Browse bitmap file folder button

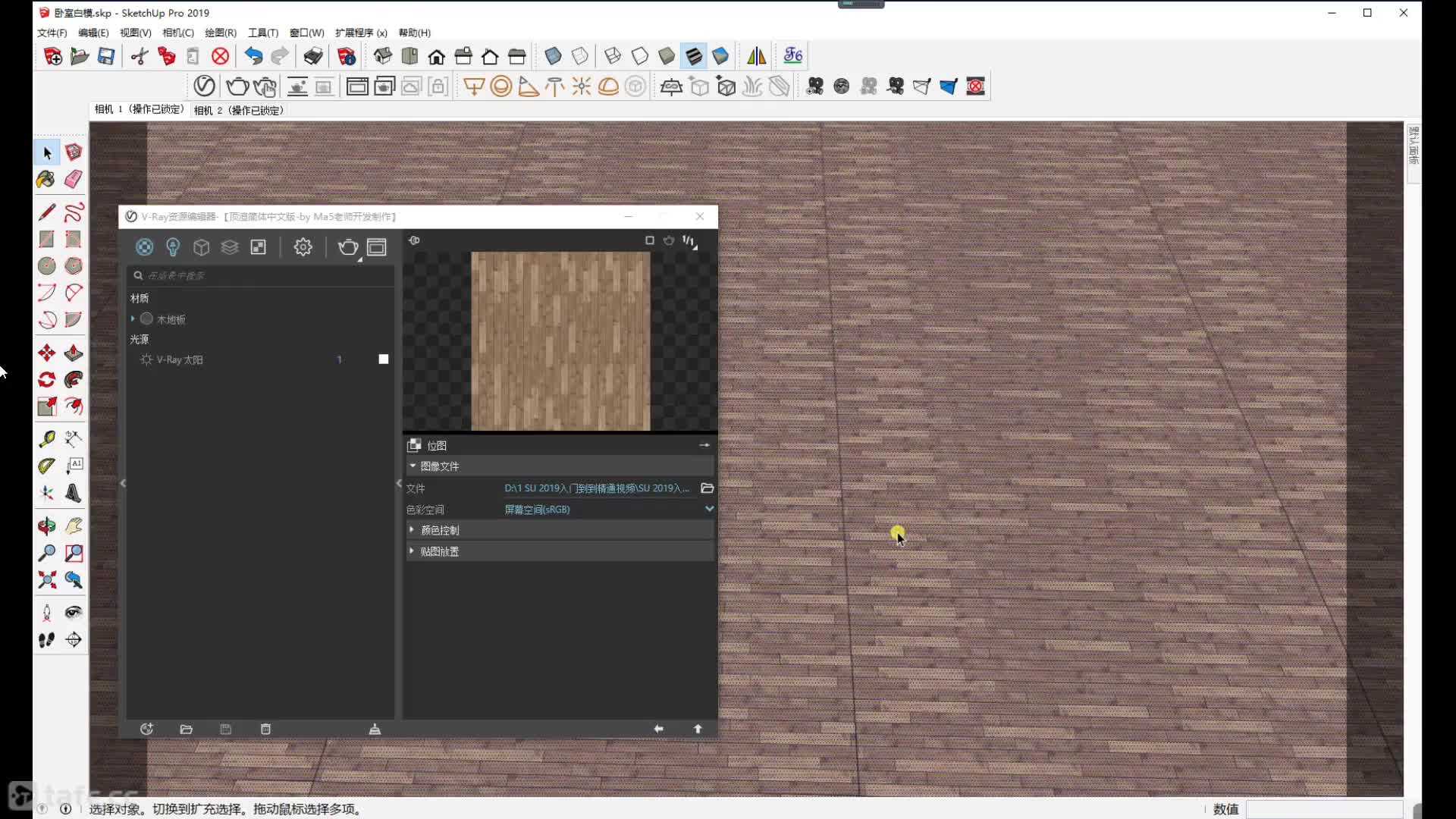pyautogui.click(x=708, y=488)
